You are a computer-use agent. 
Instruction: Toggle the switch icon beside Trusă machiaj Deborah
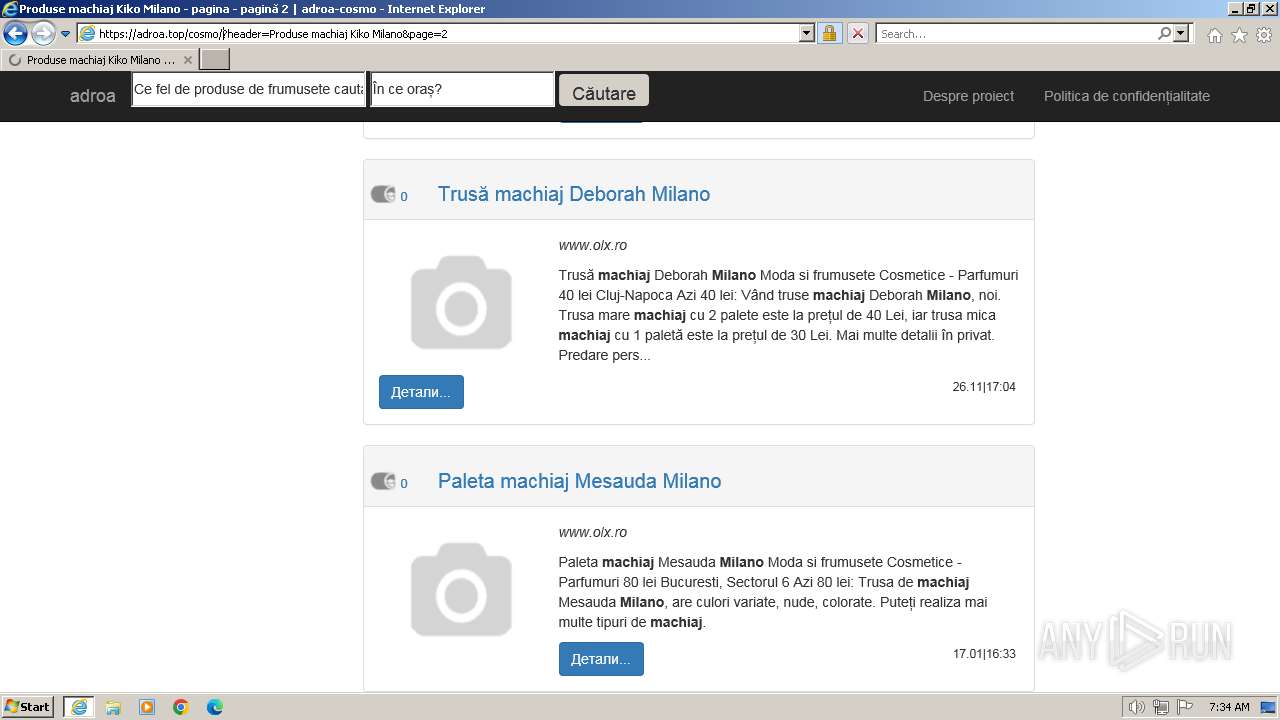tap(383, 194)
